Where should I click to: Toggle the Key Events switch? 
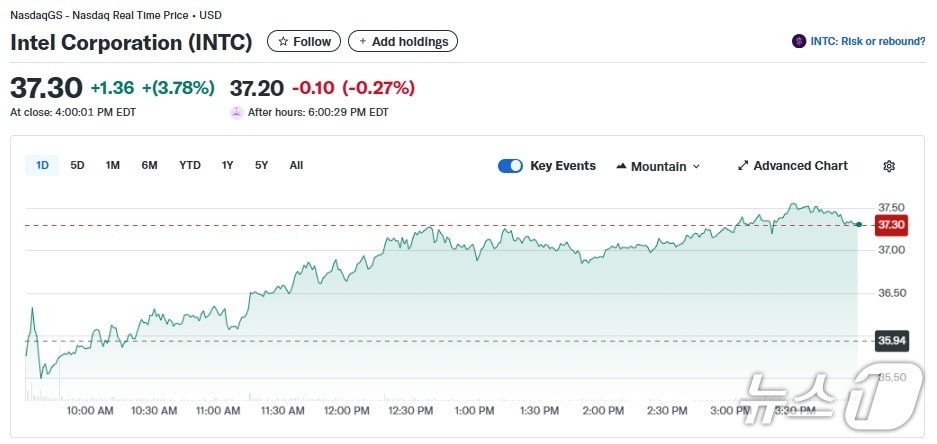(510, 166)
